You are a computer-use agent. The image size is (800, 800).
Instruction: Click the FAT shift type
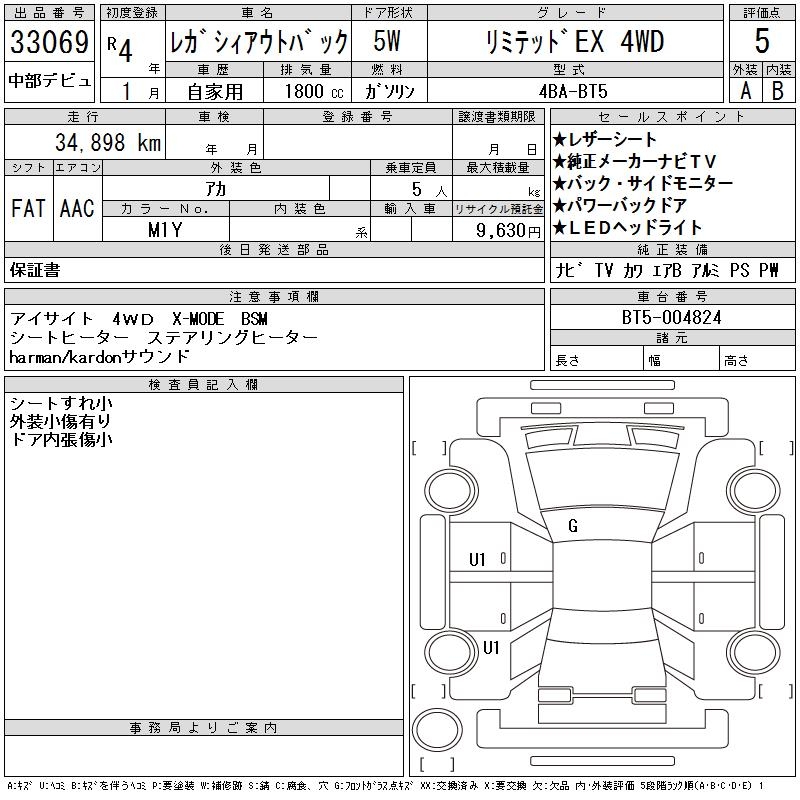pyautogui.click(x=28, y=208)
